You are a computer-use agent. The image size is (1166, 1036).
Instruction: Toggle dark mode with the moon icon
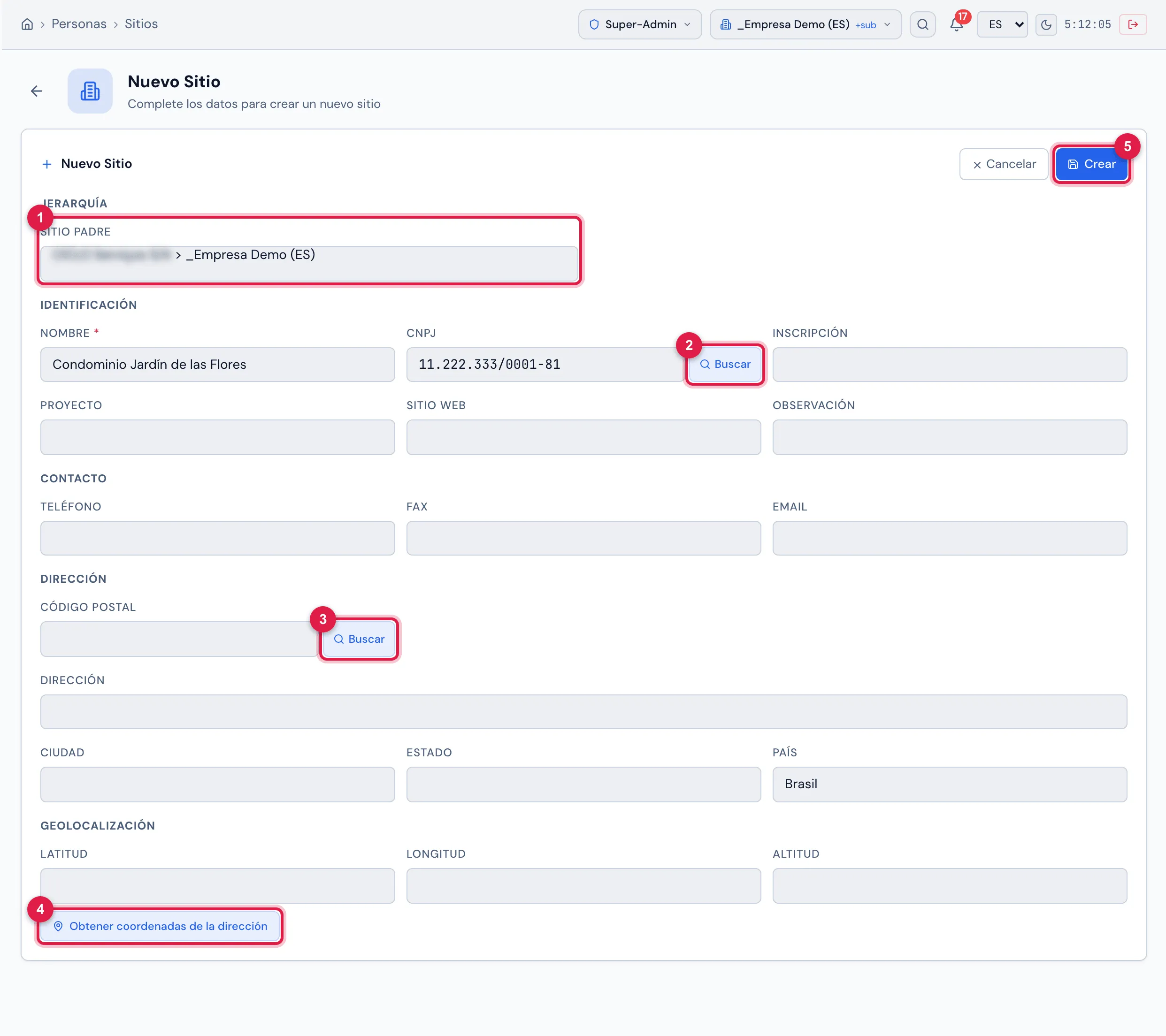coord(1046,24)
